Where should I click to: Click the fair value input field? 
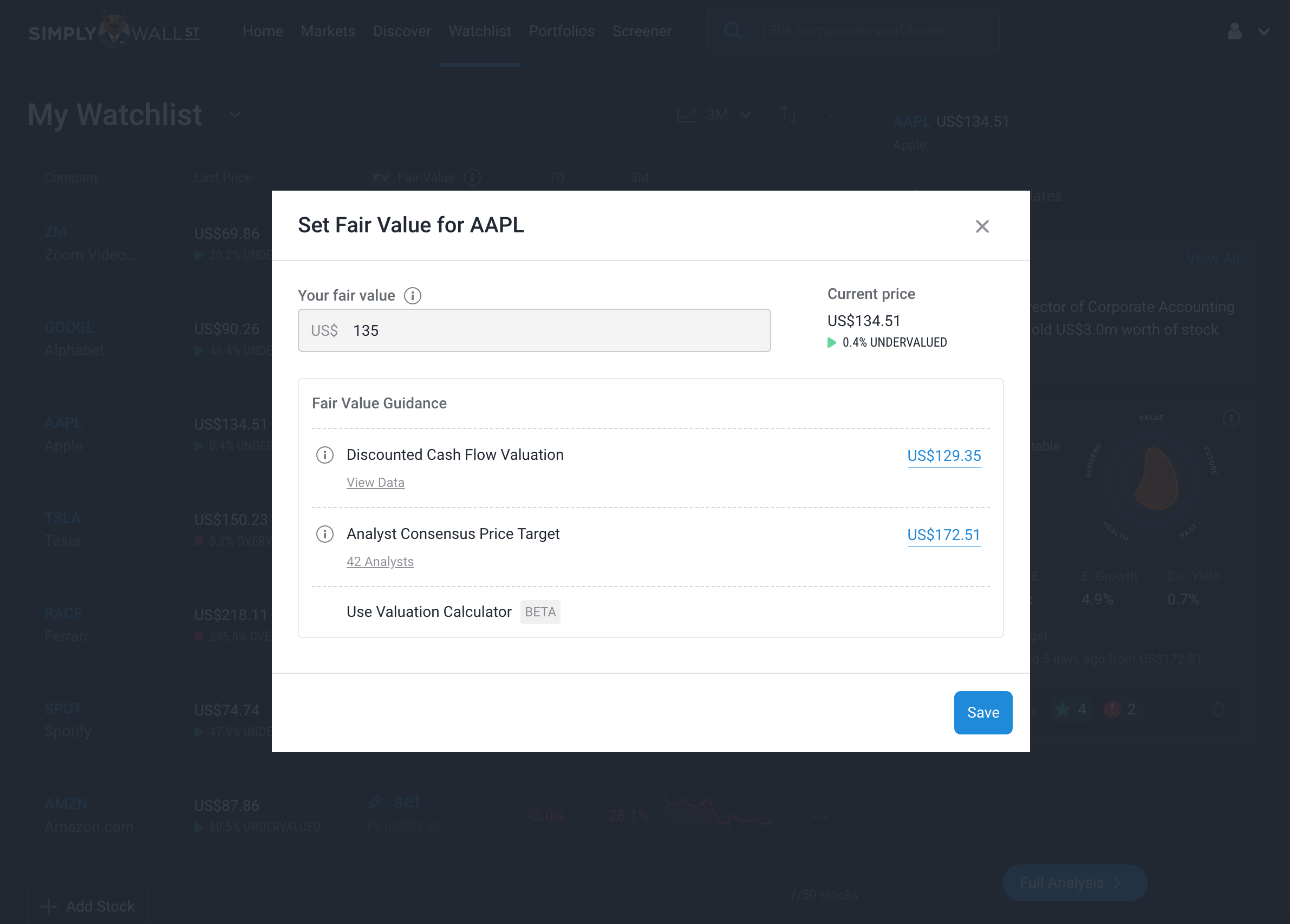[534, 330]
